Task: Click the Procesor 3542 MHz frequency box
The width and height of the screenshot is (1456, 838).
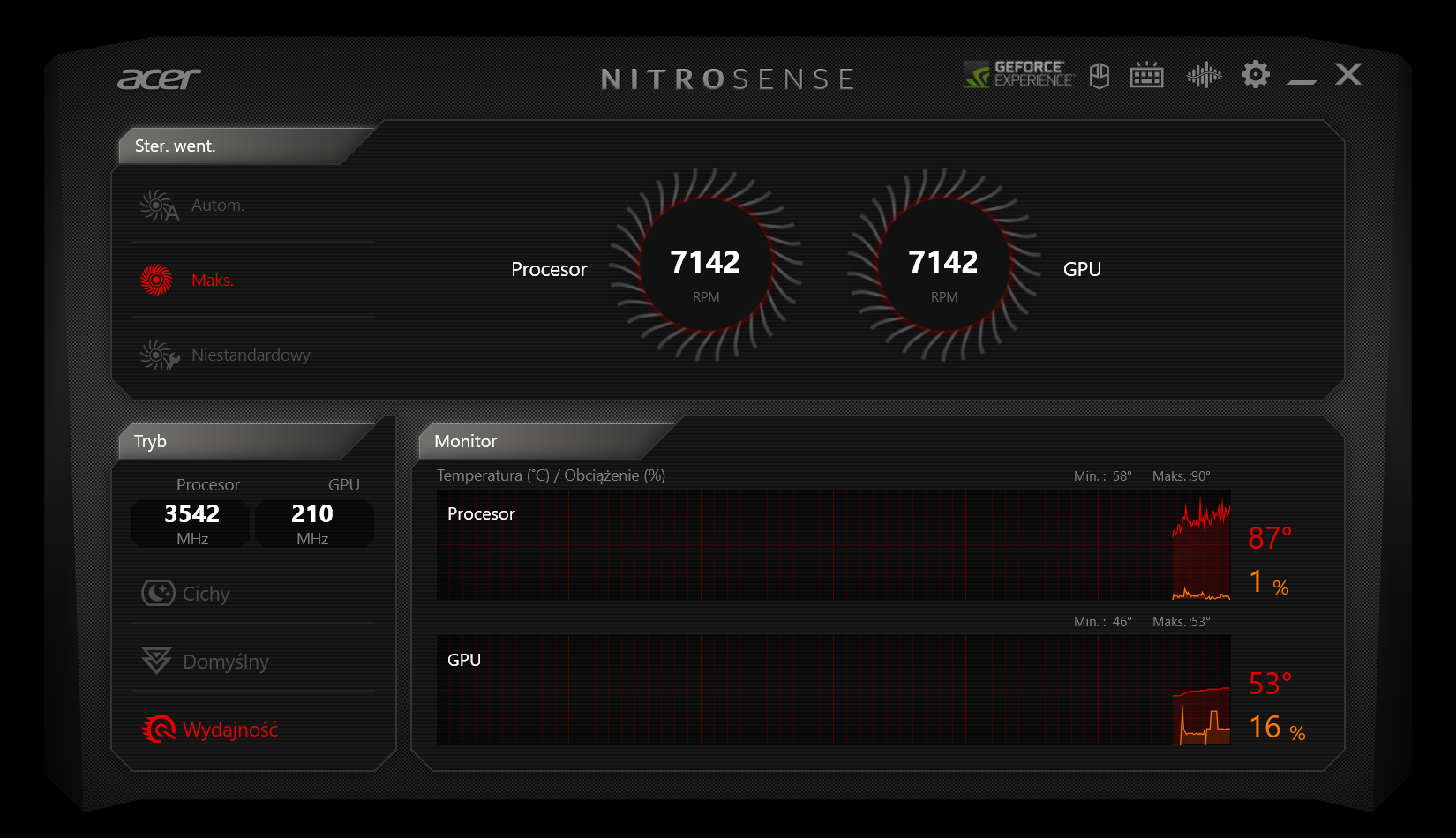Action: click(x=191, y=524)
